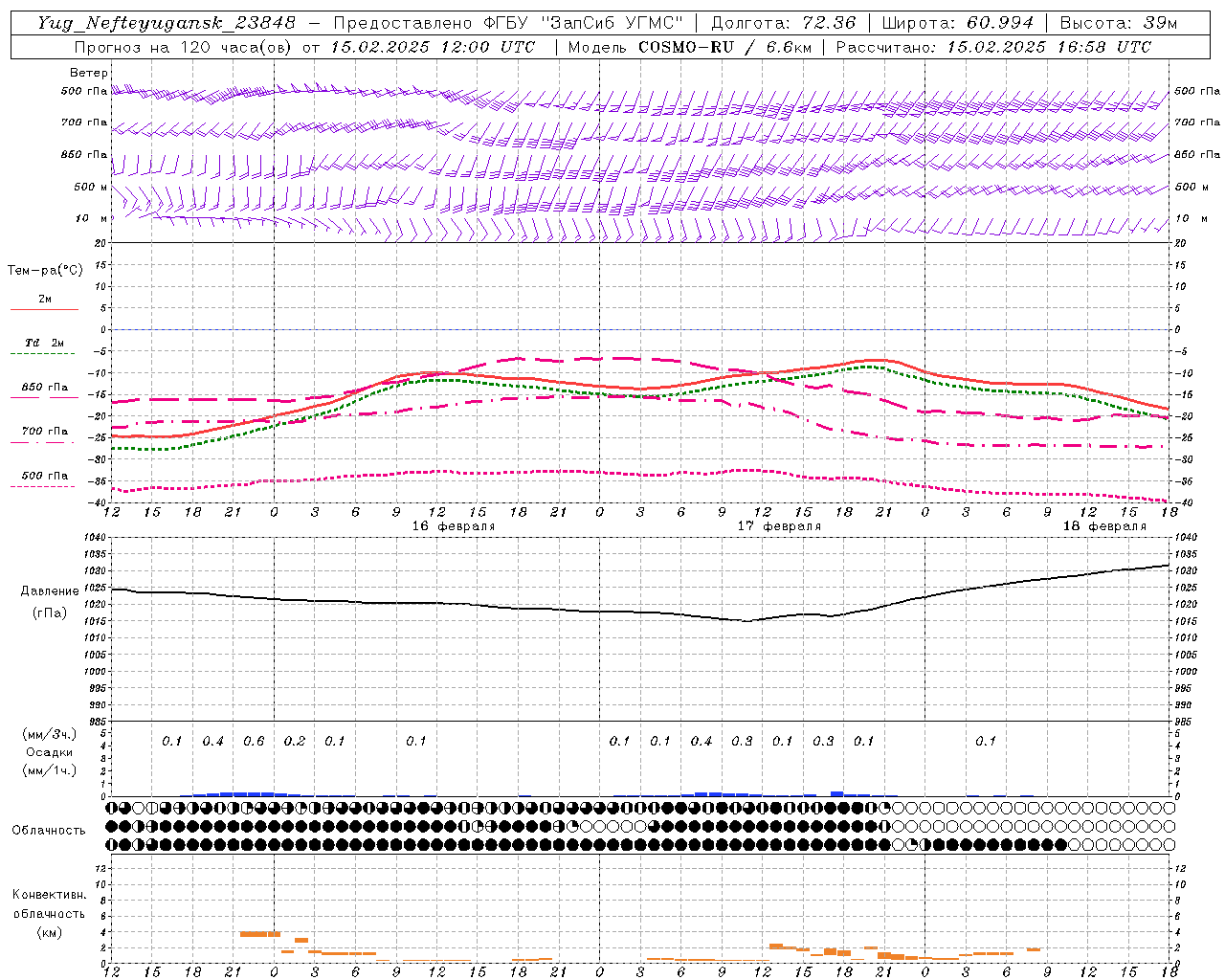Click the Ветер panel label
The height and width of the screenshot is (980, 1225).
pyautogui.click(x=89, y=73)
